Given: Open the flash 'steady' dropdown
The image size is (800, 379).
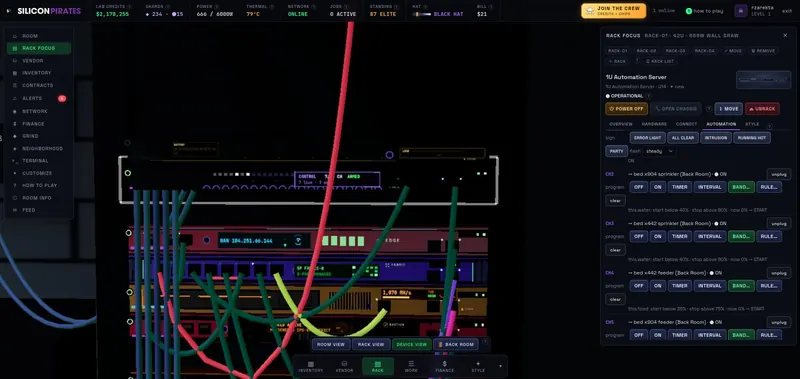Looking at the screenshot, I should pyautogui.click(x=659, y=151).
